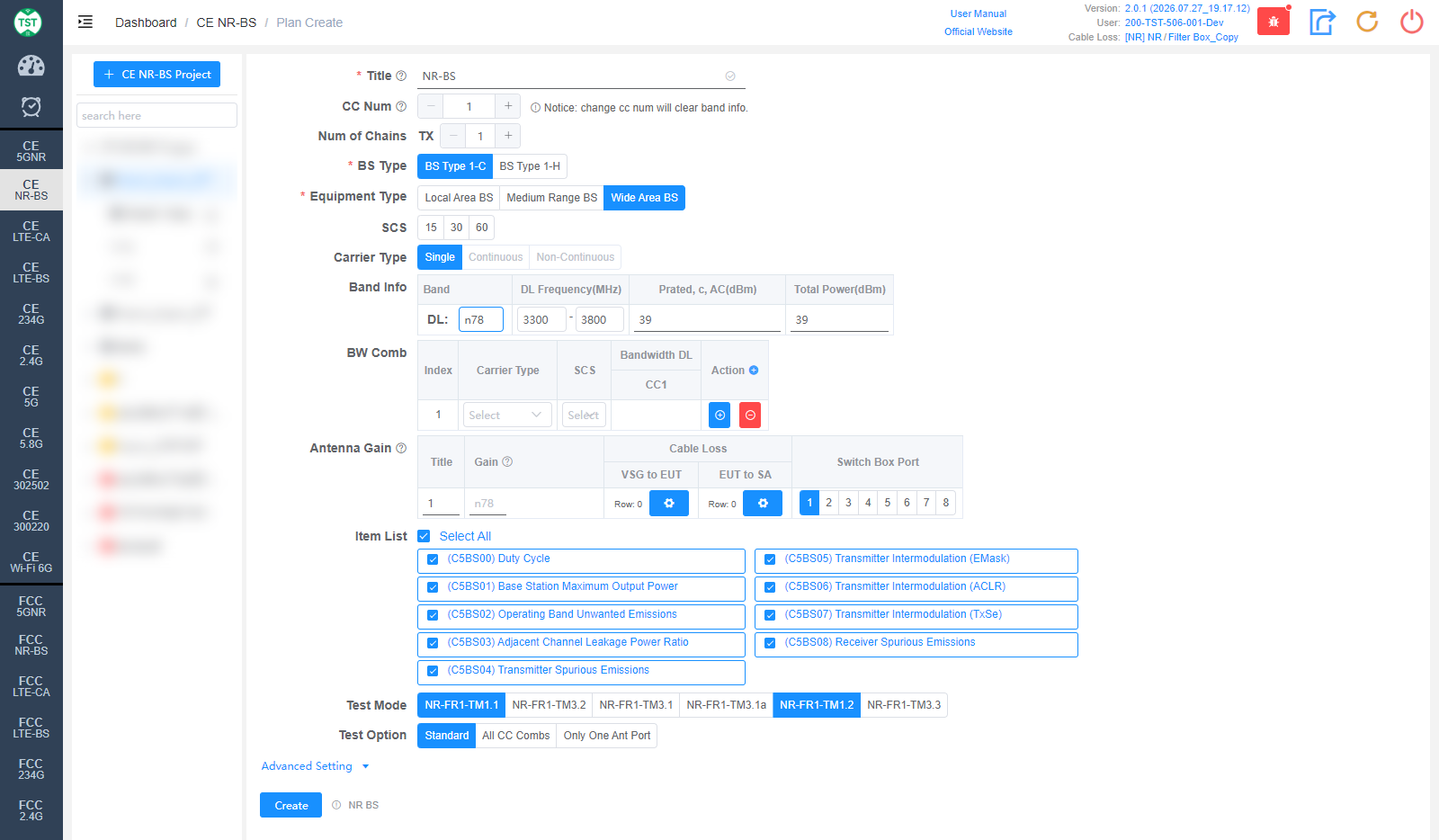Open VSG to EUT cable loss settings gear

point(669,504)
